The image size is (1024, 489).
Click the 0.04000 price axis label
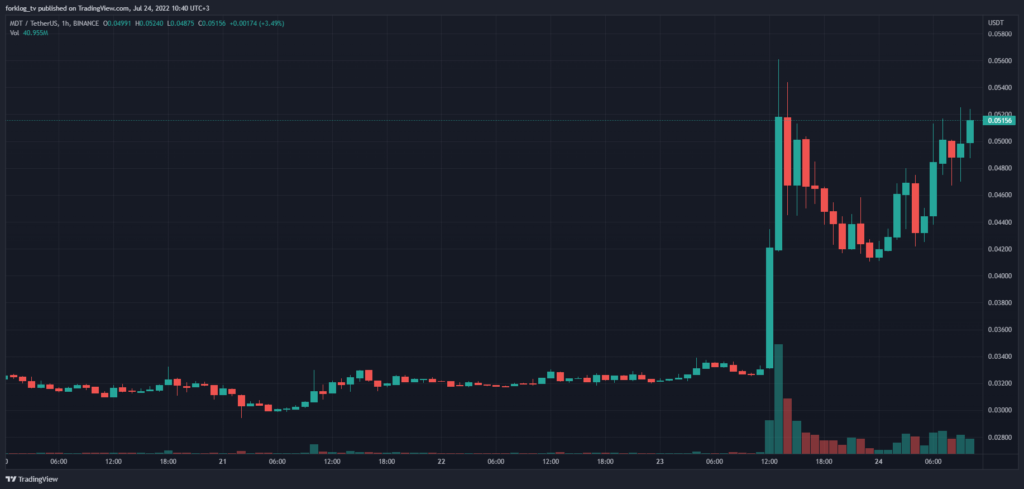click(1000, 275)
